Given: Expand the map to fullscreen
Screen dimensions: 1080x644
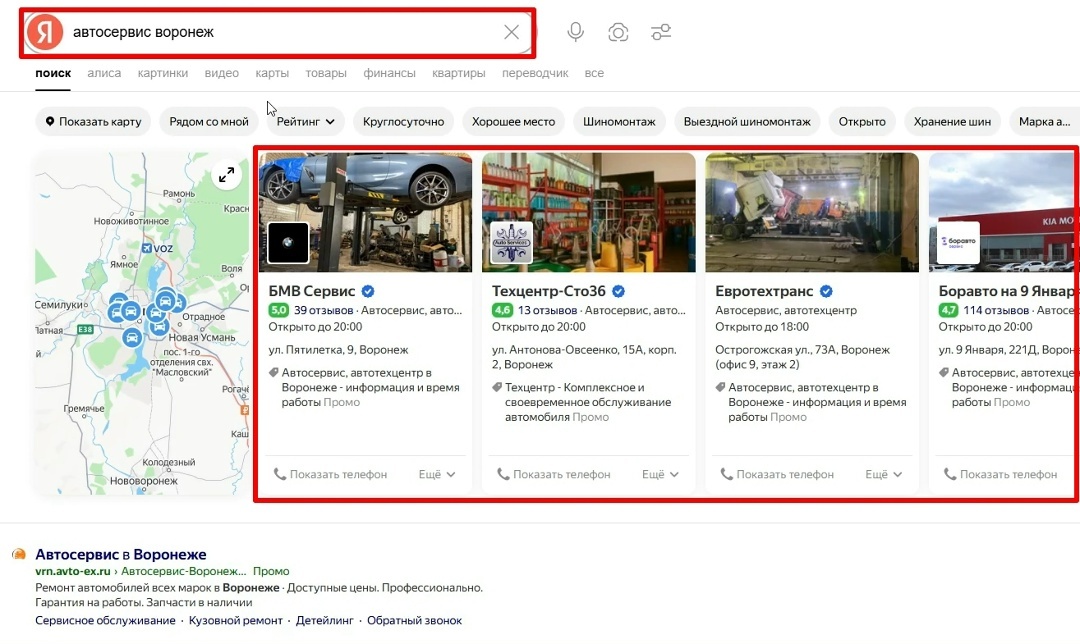Looking at the screenshot, I should 226,175.
